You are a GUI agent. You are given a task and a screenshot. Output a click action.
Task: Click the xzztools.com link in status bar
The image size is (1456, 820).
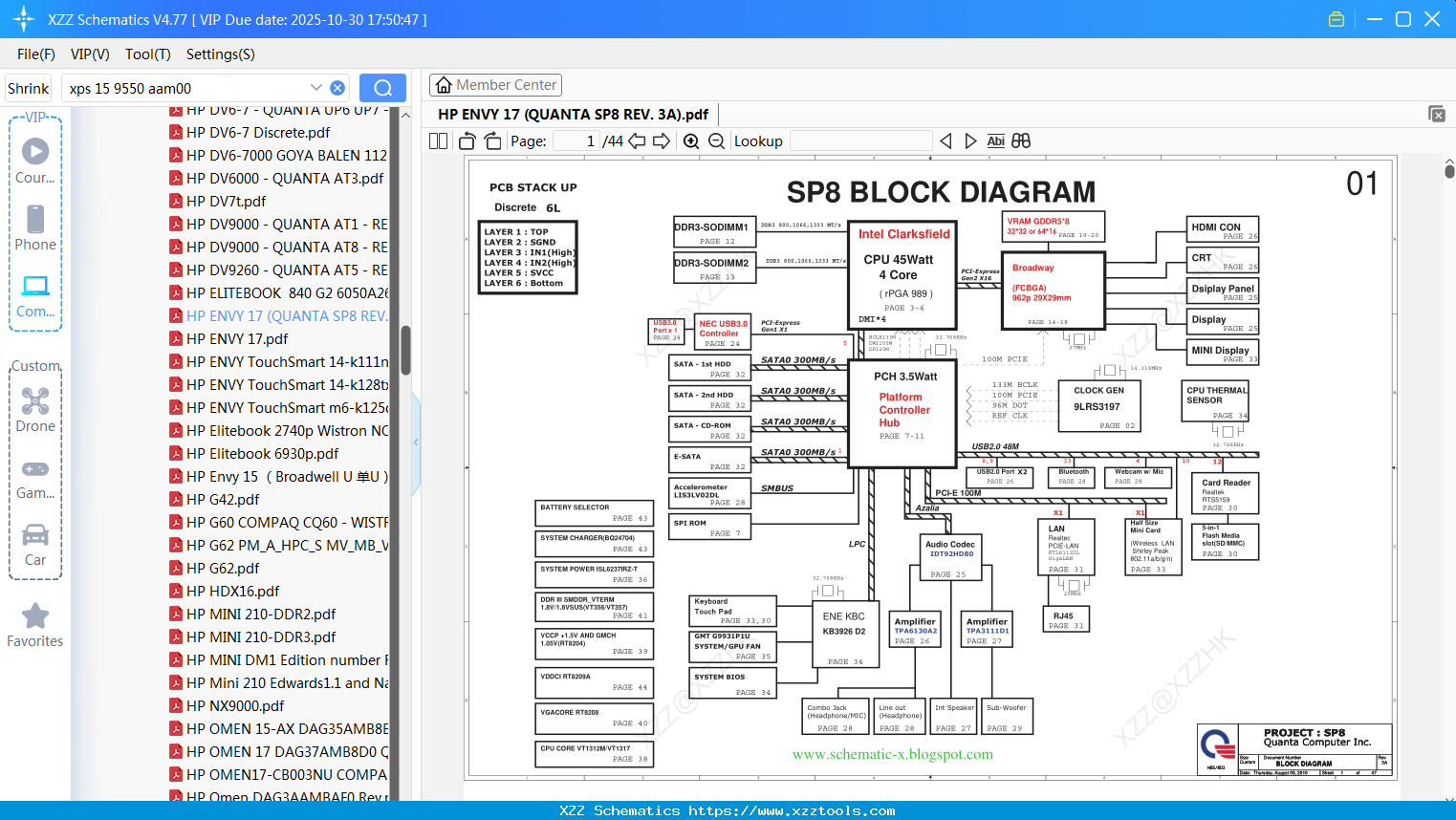[792, 810]
